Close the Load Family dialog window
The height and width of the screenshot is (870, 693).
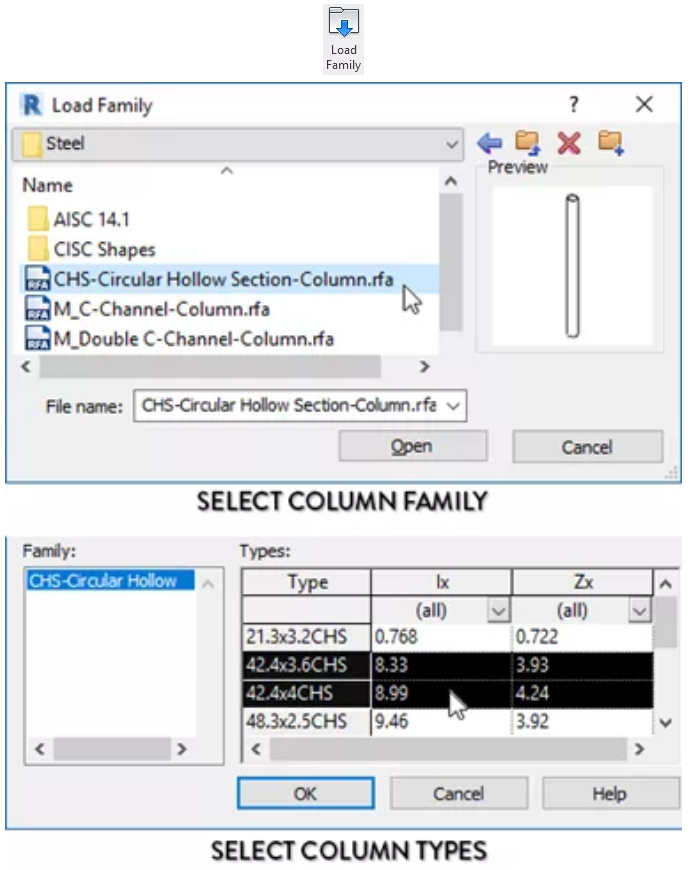(645, 104)
